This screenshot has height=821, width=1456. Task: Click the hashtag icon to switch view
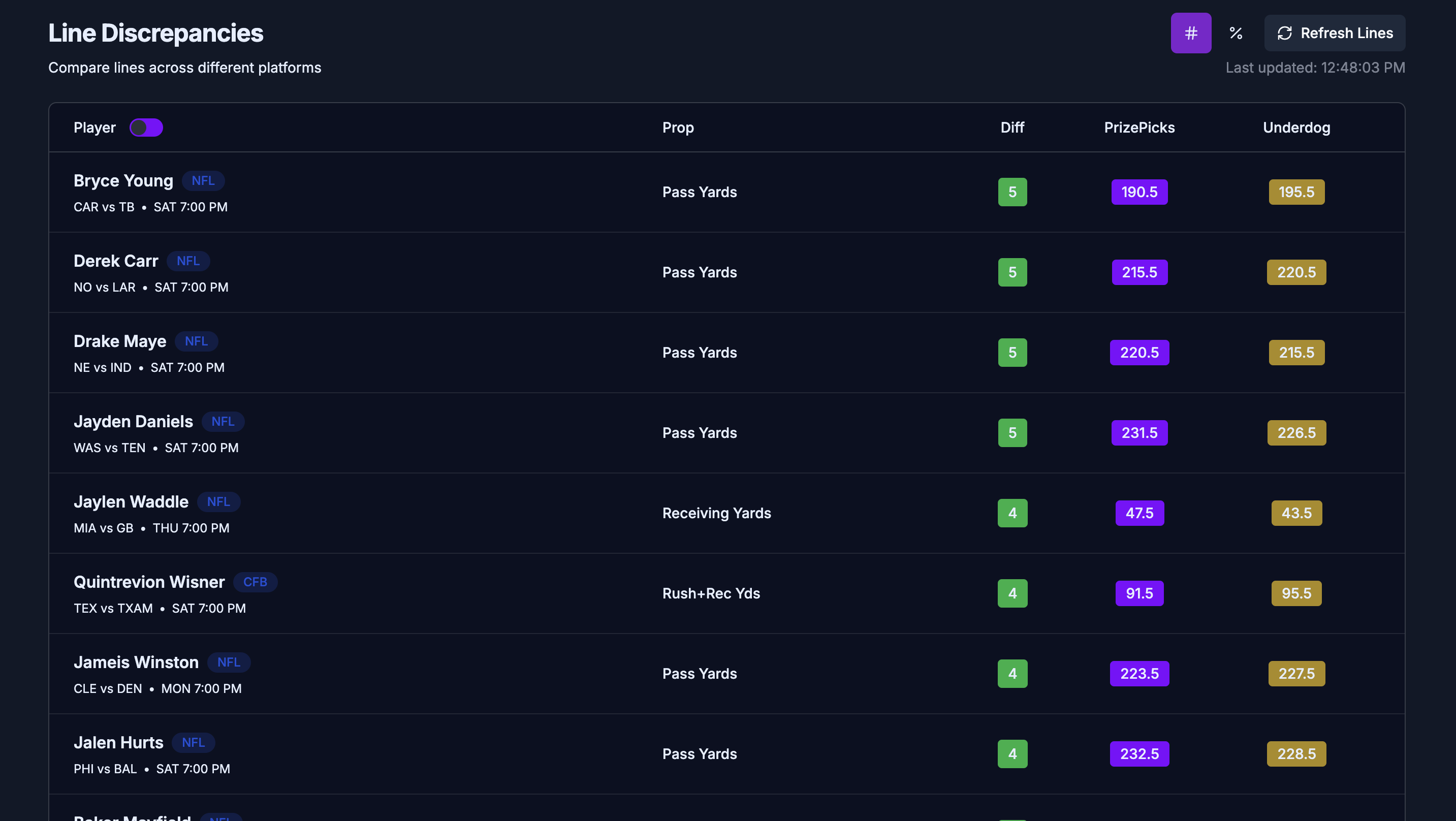click(1191, 33)
